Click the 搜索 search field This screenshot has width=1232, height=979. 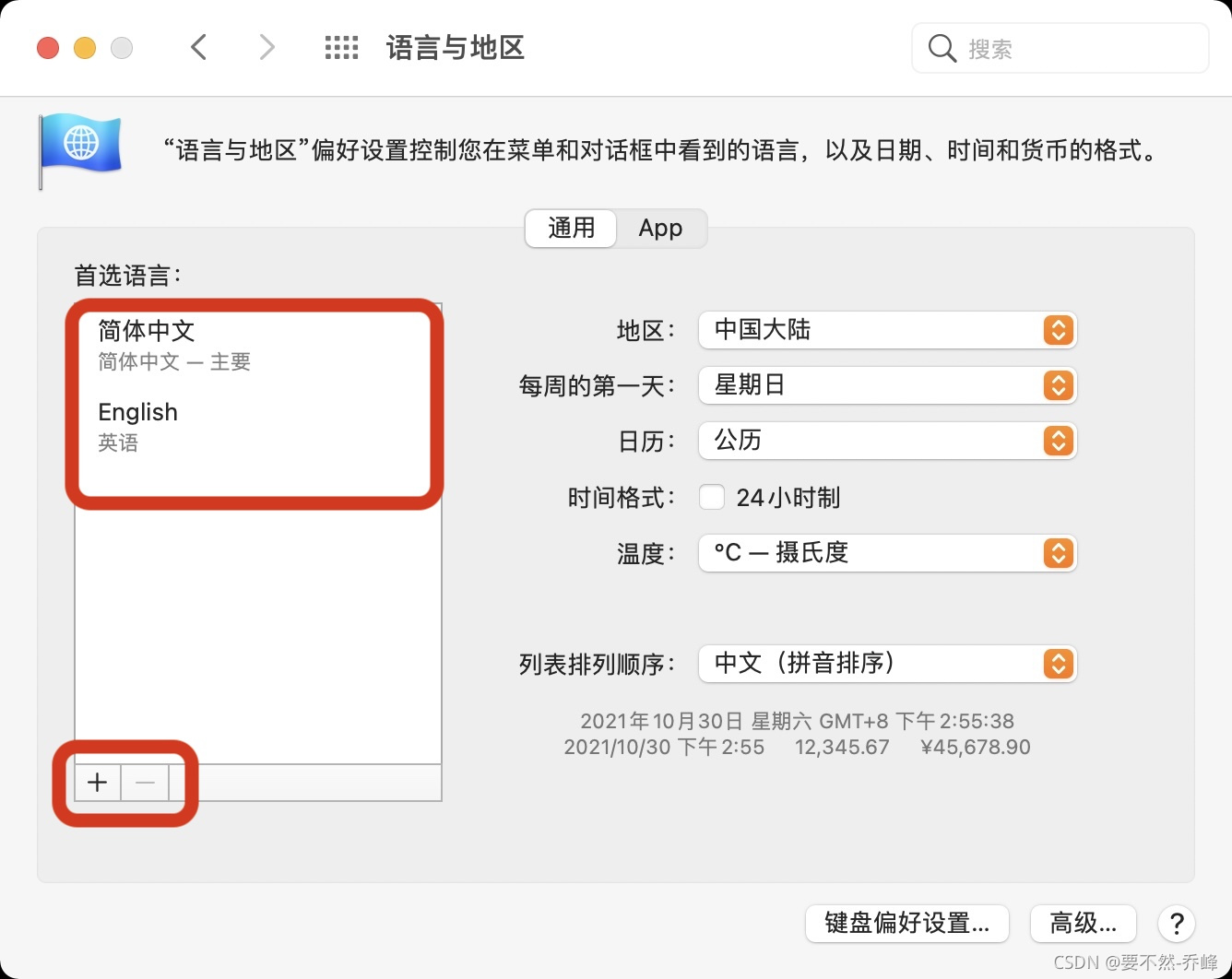[x=1060, y=48]
